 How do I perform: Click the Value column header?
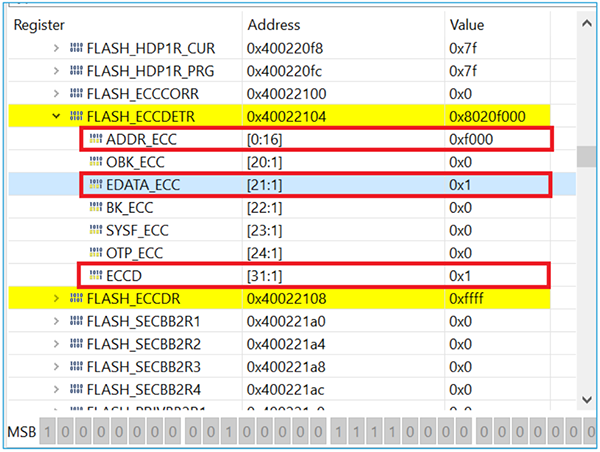coord(500,24)
